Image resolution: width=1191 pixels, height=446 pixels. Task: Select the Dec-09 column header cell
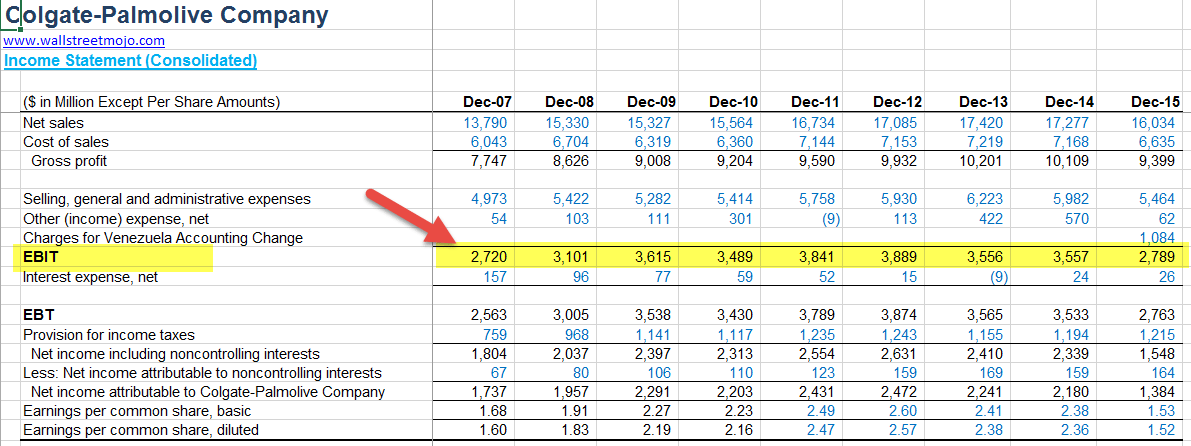coord(652,102)
